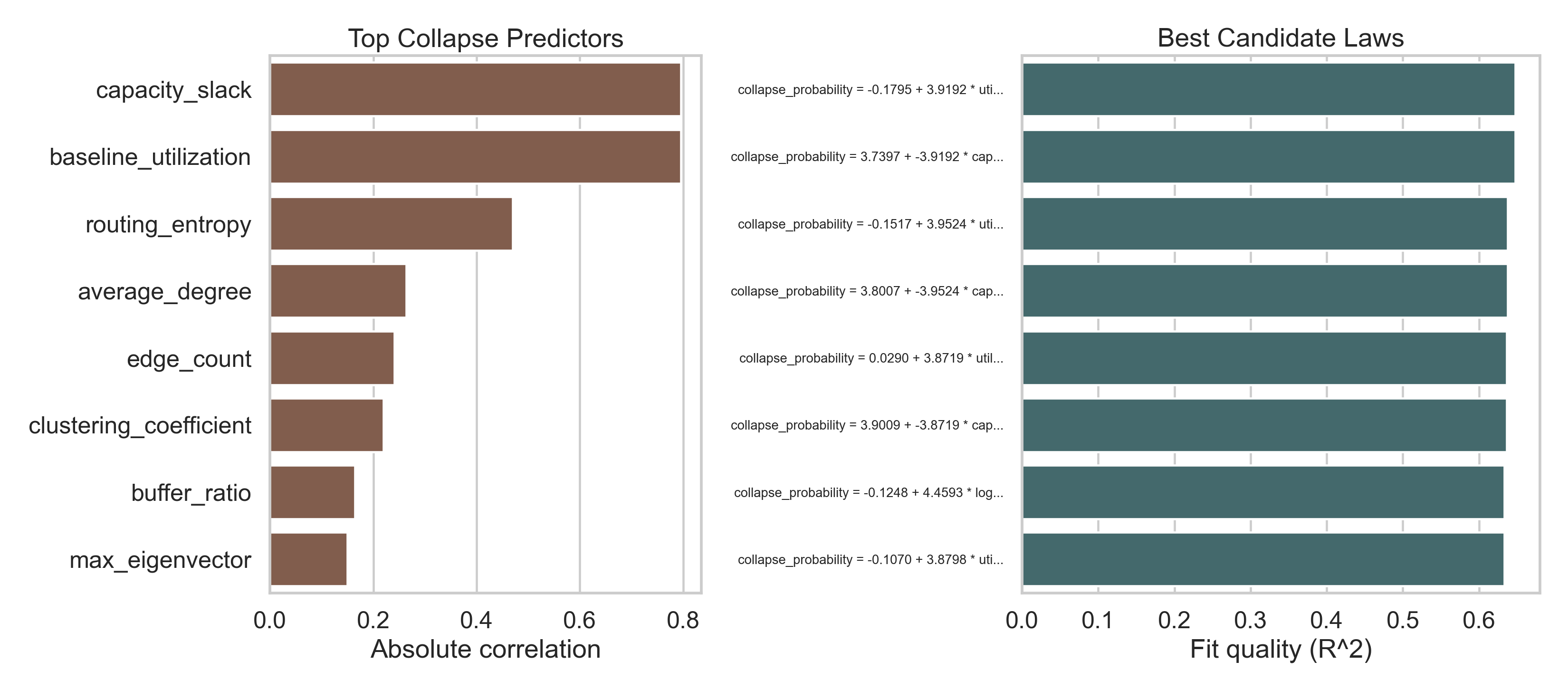
Task: Select the edge_count bar
Action: point(332,358)
